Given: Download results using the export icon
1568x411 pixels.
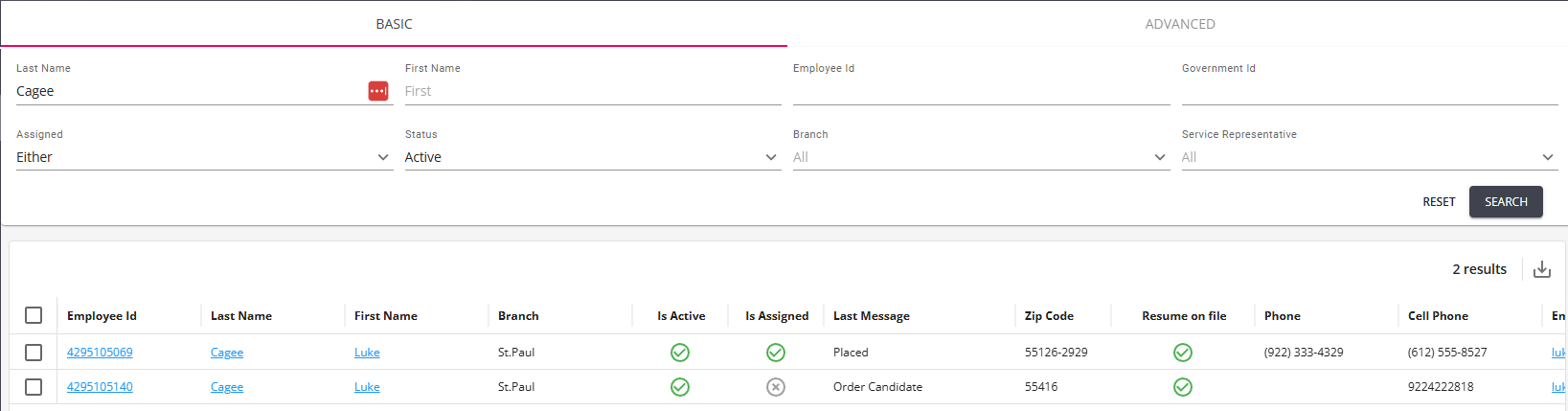Looking at the screenshot, I should pyautogui.click(x=1542, y=269).
